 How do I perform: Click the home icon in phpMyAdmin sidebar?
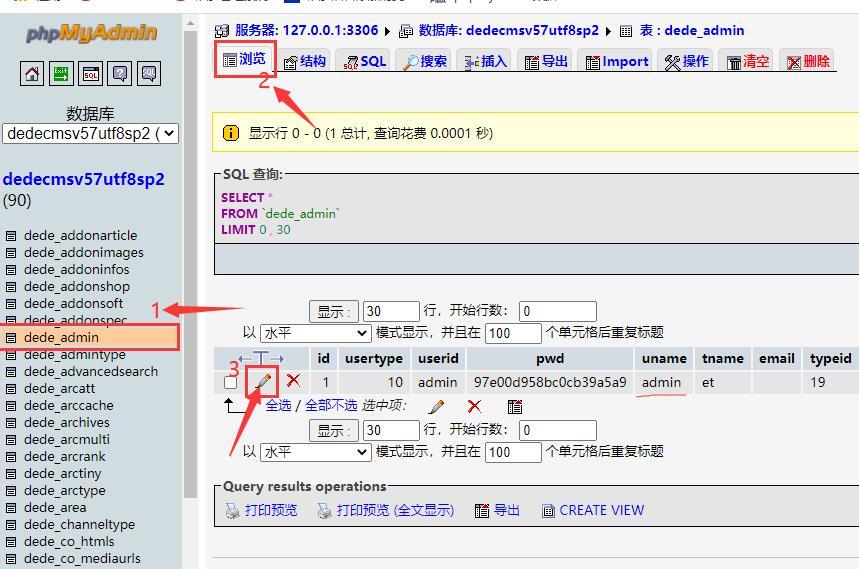pos(32,73)
